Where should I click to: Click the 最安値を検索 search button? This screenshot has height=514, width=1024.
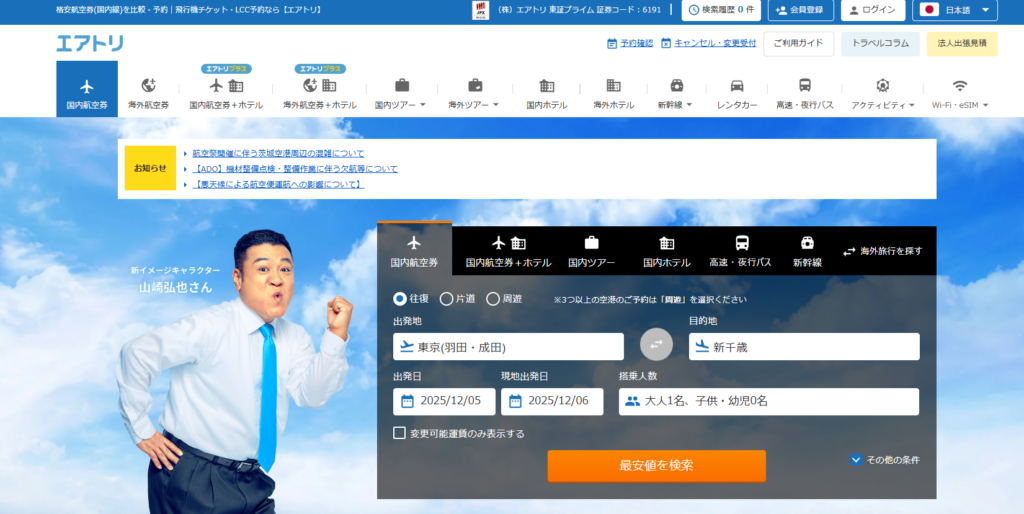click(x=656, y=465)
